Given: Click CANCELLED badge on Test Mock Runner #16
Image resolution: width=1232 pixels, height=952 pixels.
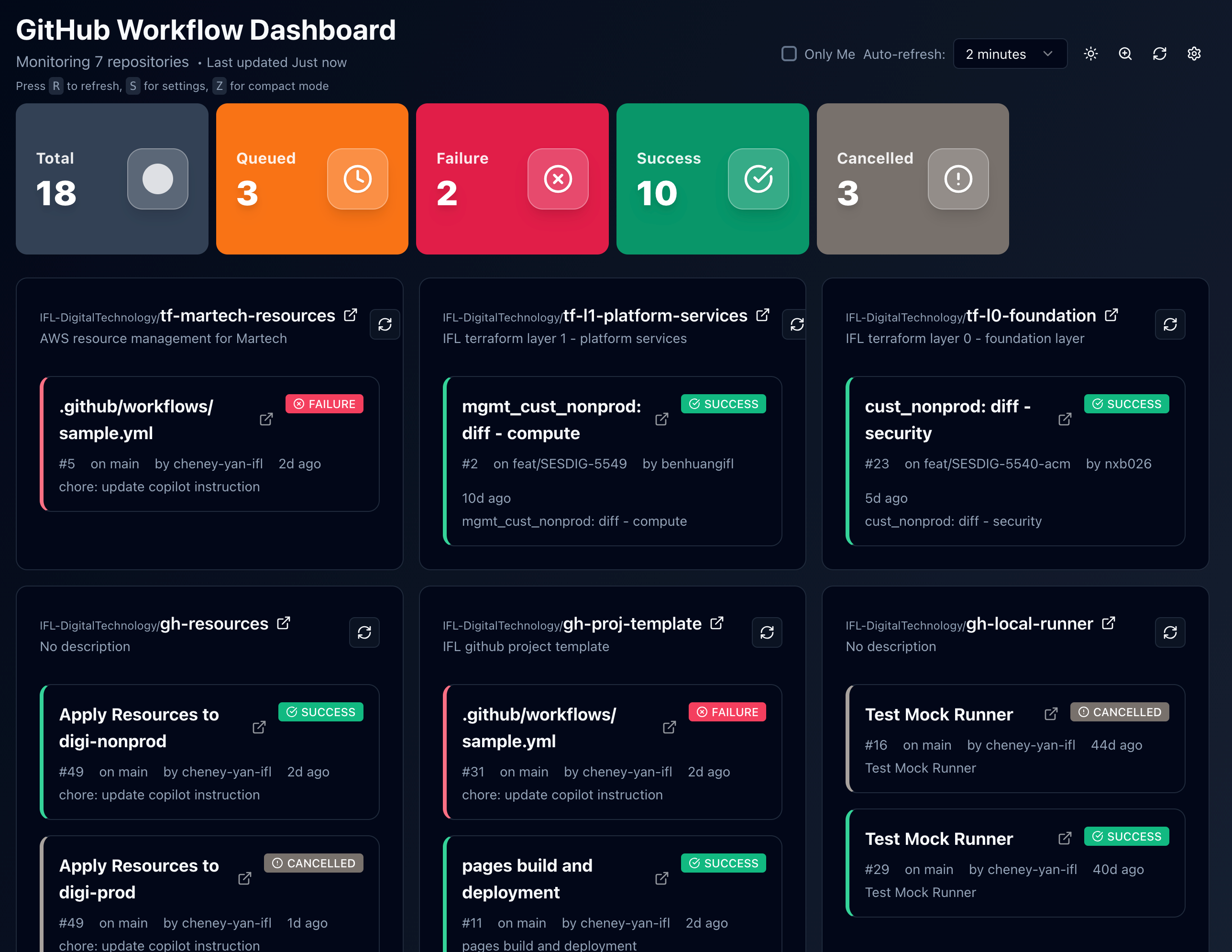Looking at the screenshot, I should pos(1120,712).
